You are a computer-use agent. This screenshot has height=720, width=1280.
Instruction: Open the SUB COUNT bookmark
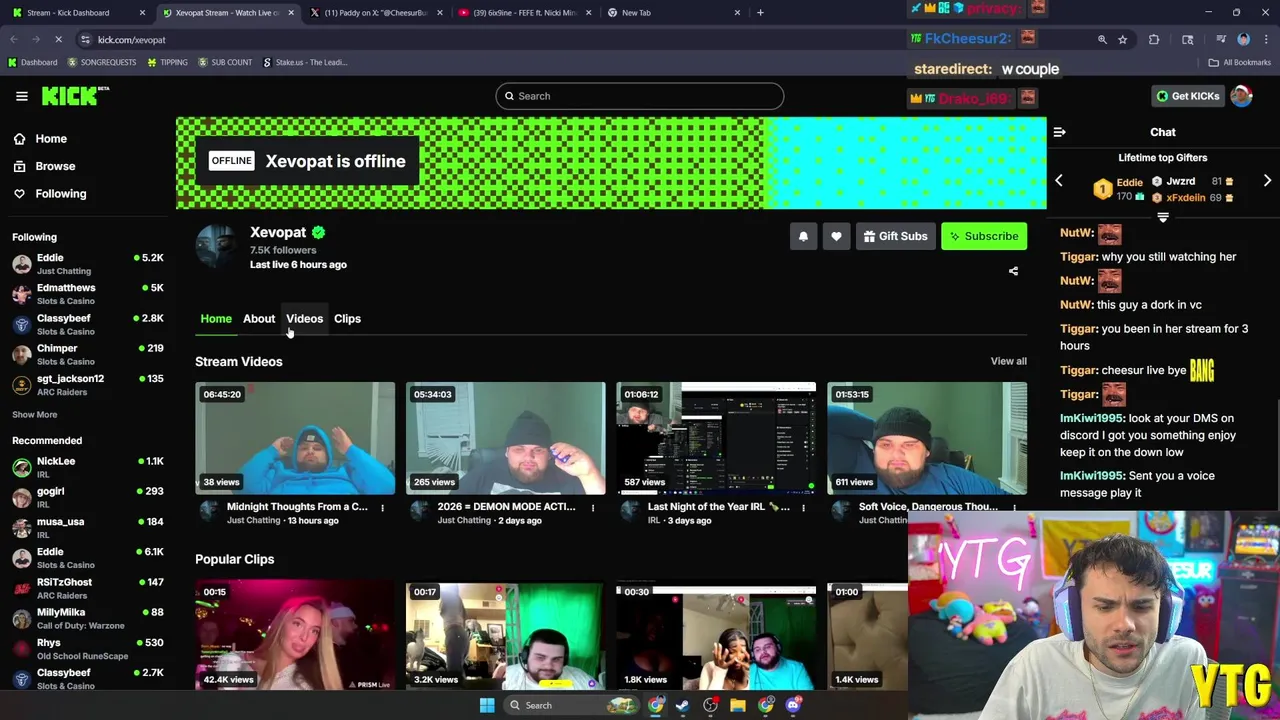tap(225, 62)
